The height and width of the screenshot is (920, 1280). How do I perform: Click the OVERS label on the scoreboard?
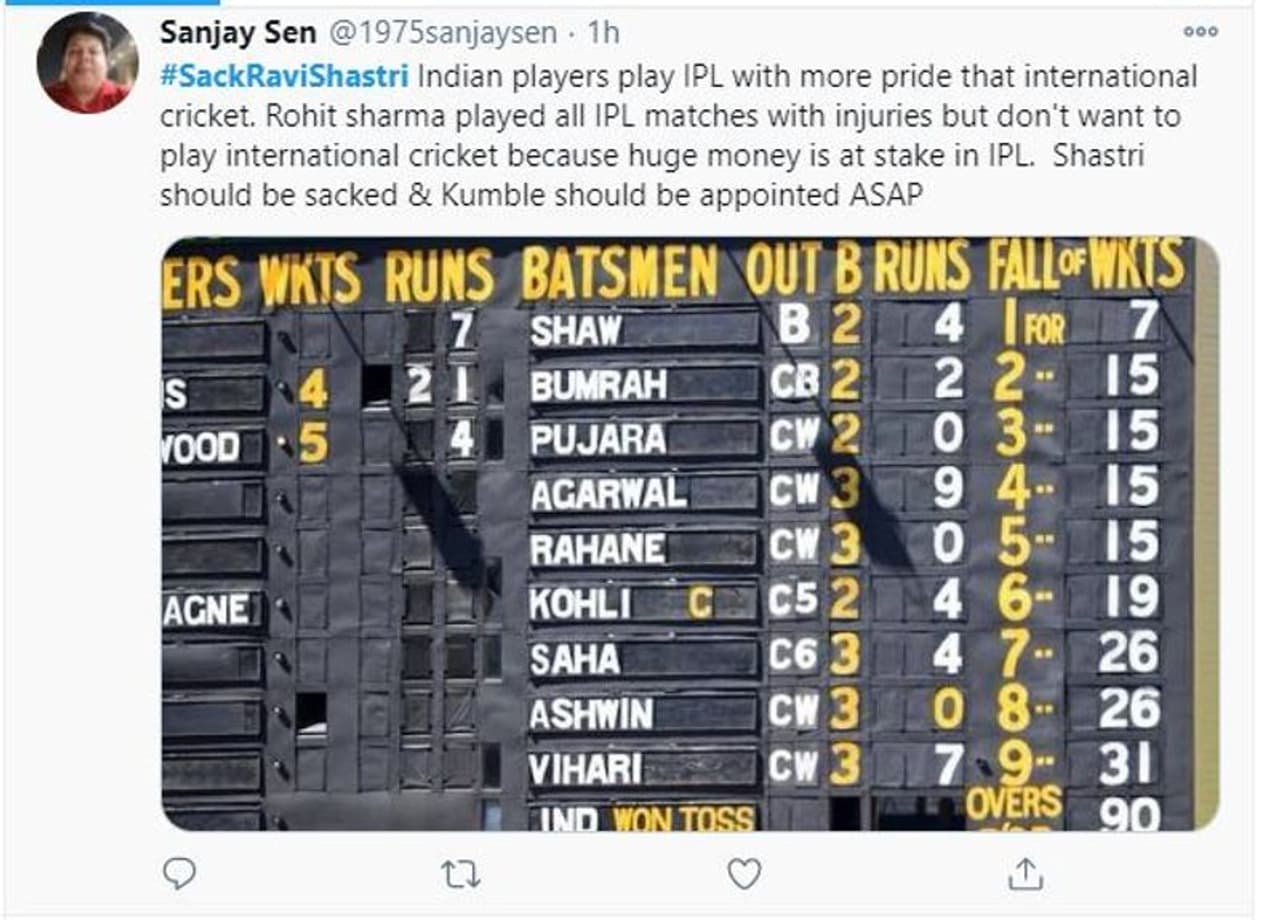coord(1014,801)
